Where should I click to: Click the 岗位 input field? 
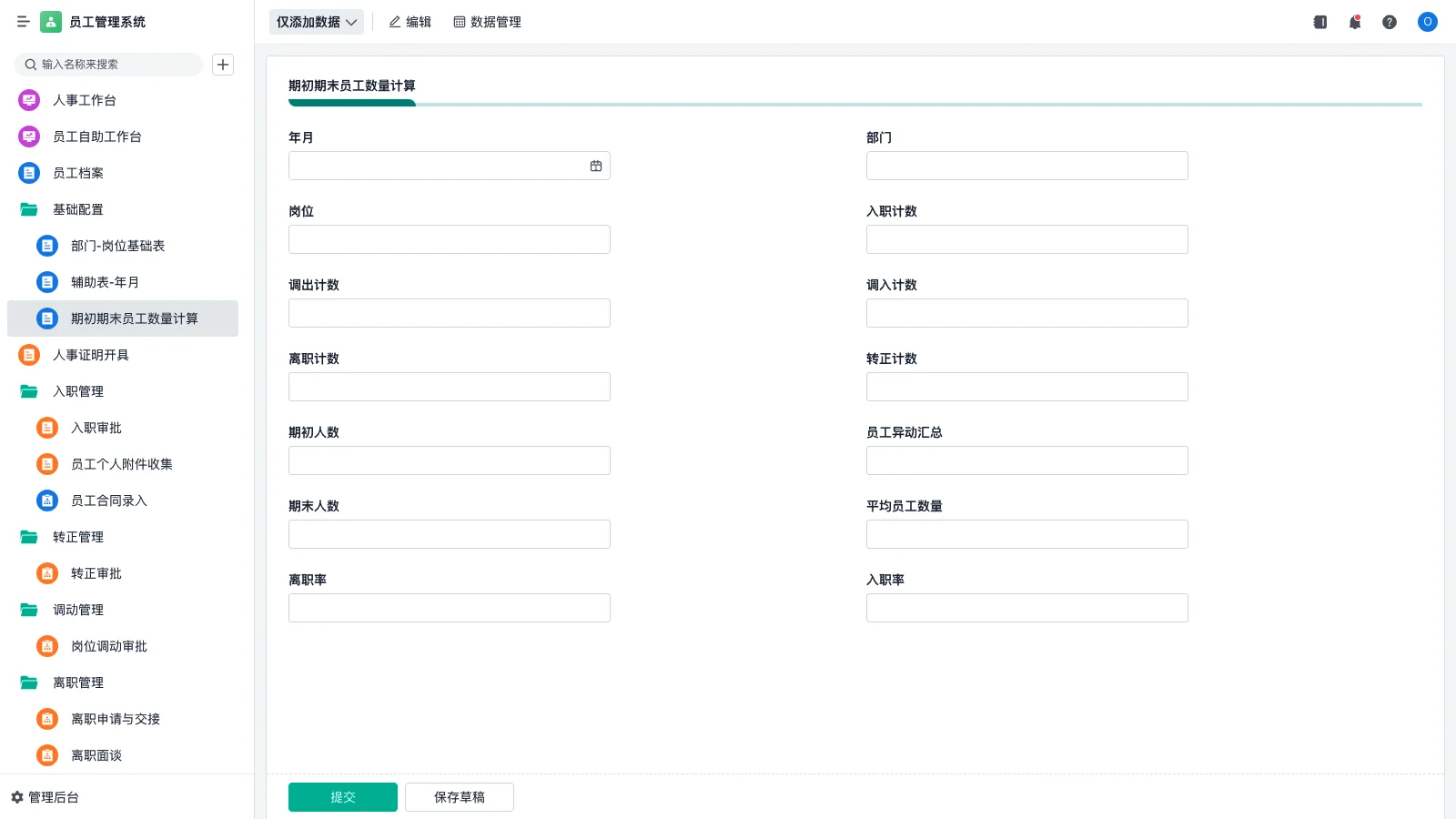coord(450,239)
